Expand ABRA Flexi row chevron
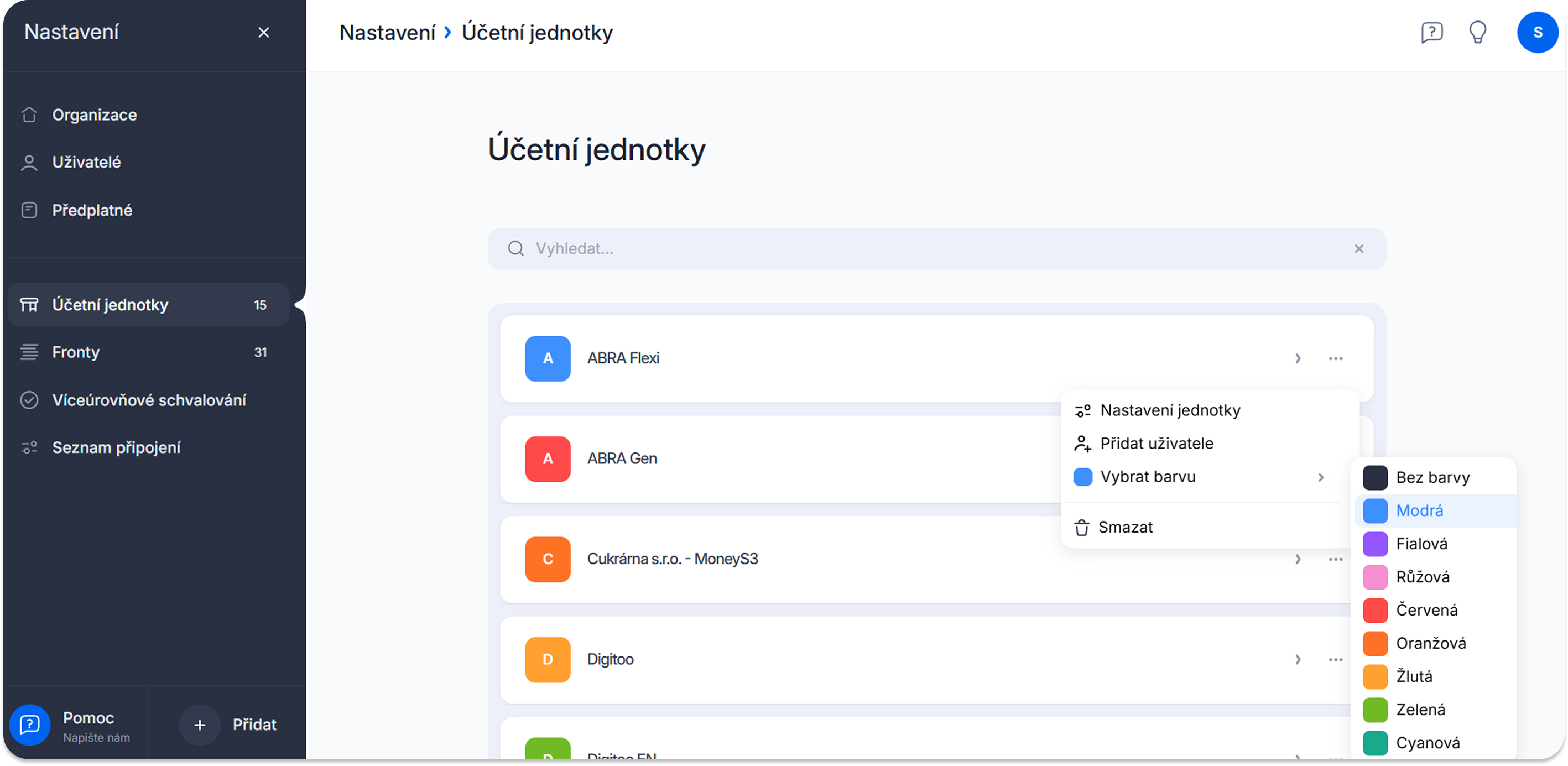Image resolution: width=1568 pixels, height=766 pixels. (x=1298, y=358)
